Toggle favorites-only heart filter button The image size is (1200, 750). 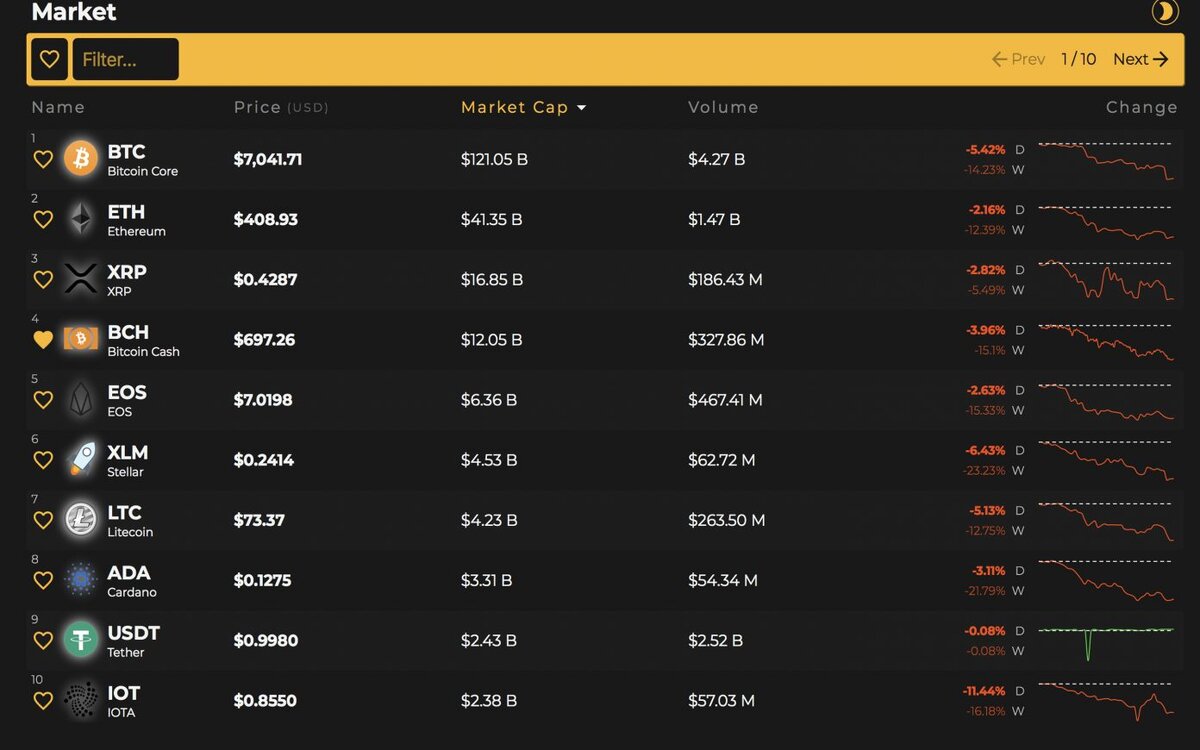point(49,59)
